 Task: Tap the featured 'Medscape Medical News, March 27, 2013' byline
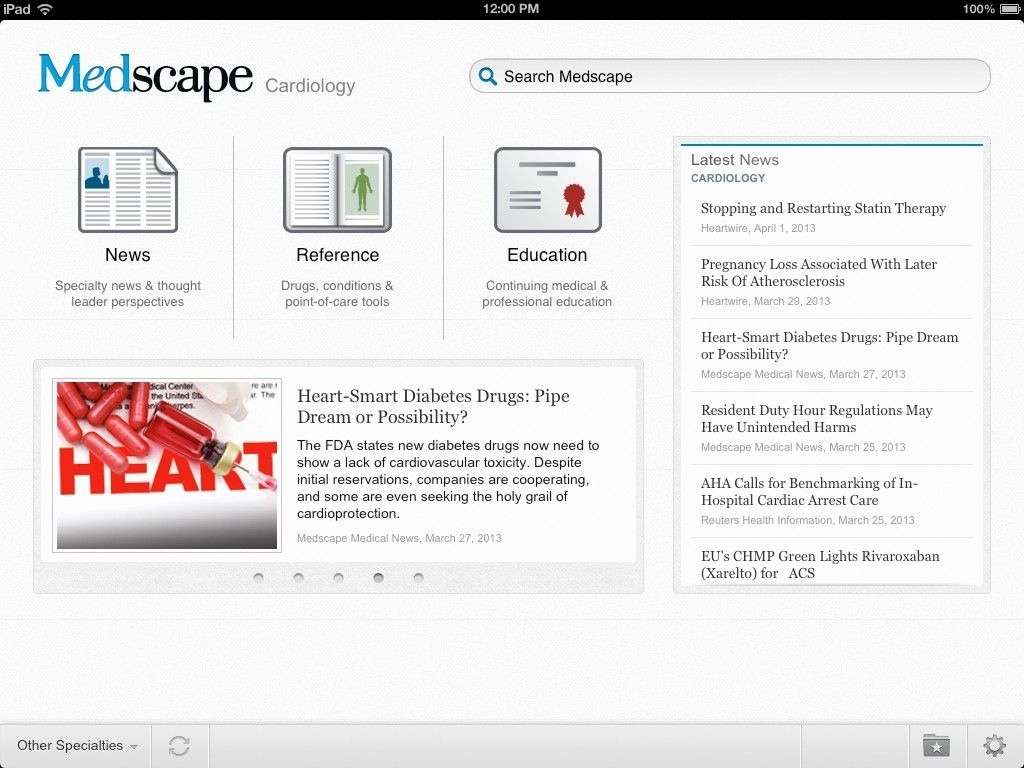click(x=399, y=538)
